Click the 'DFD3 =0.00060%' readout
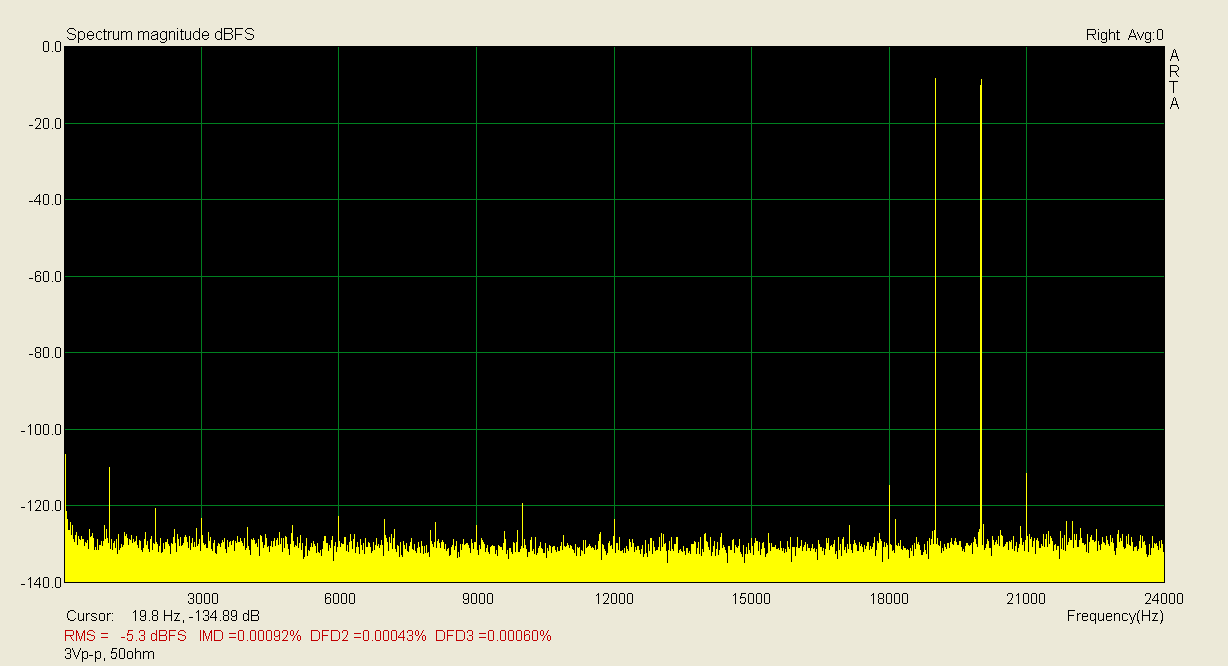Image resolution: width=1228 pixels, height=666 pixels. pyautogui.click(x=494, y=636)
